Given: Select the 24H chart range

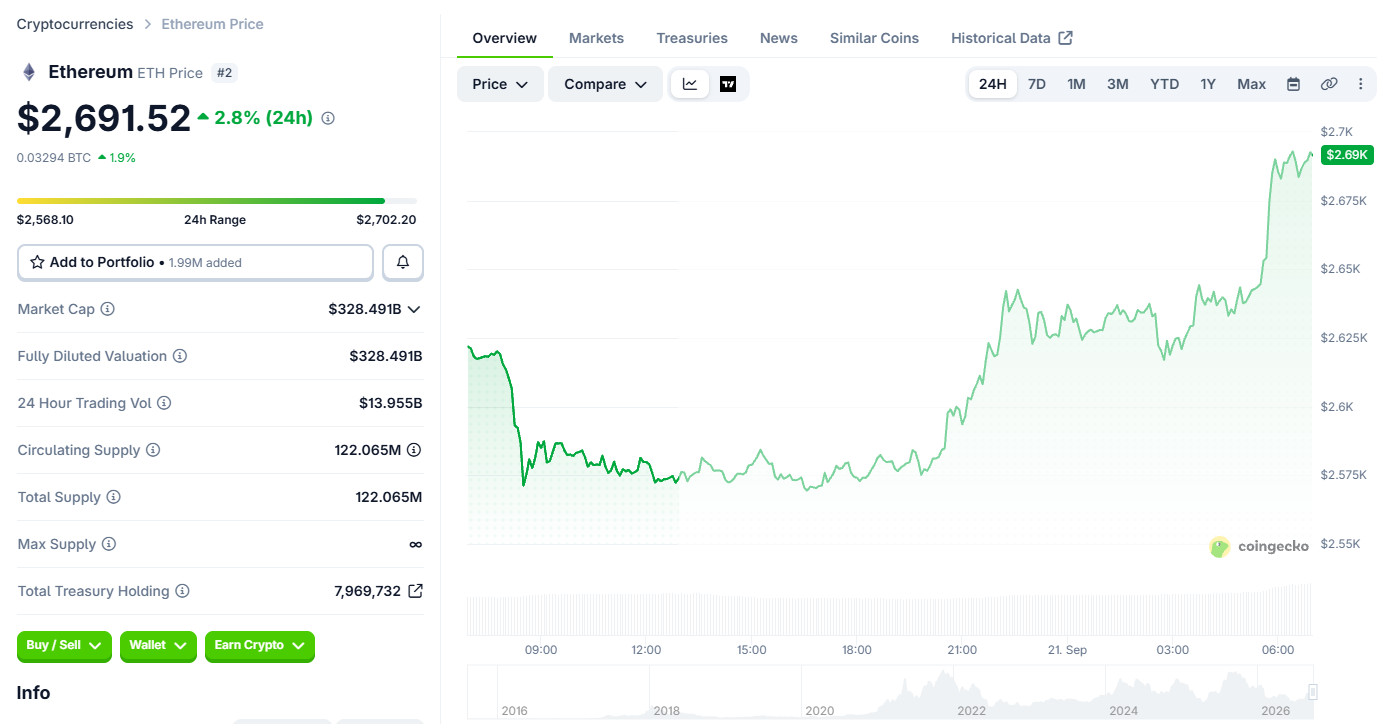Looking at the screenshot, I should pyautogui.click(x=993, y=84).
